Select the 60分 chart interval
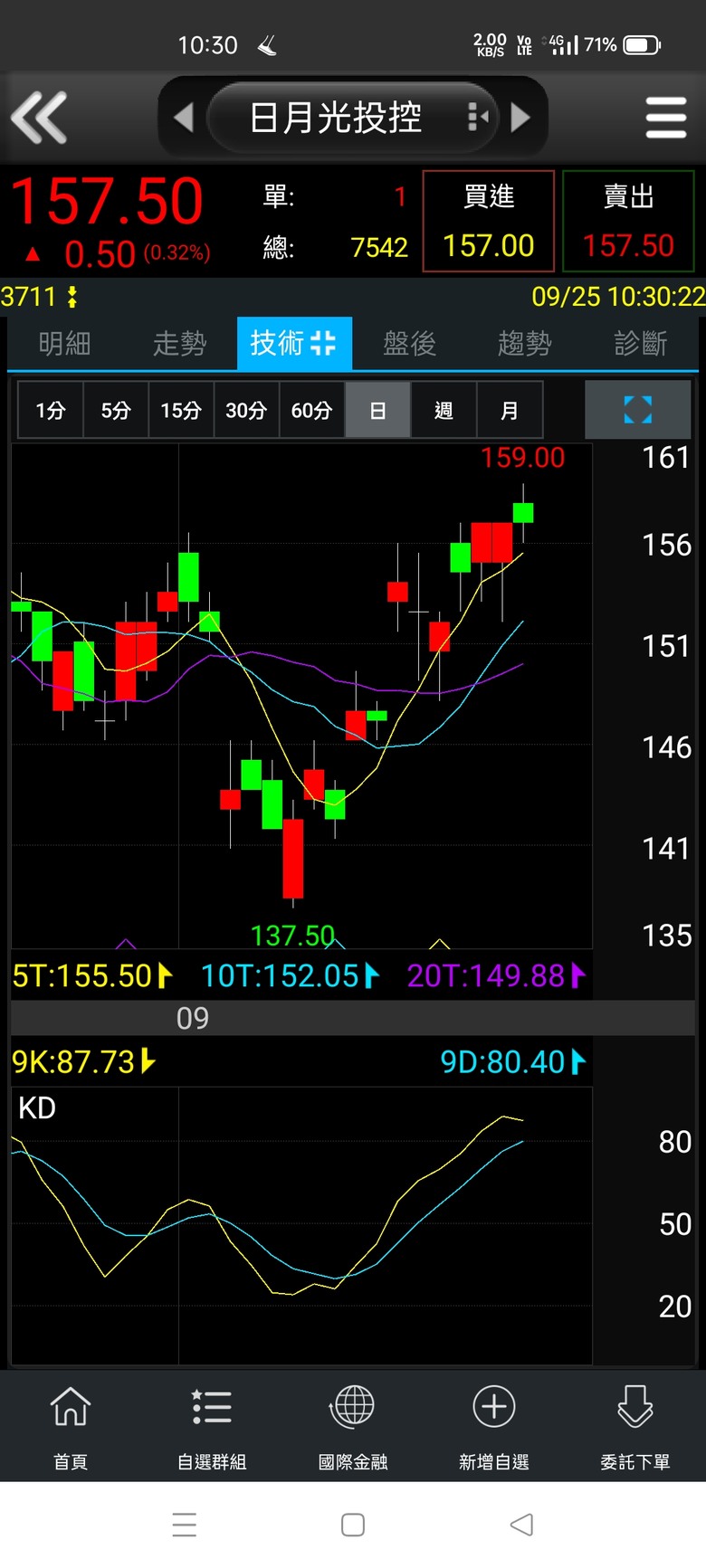The width and height of the screenshot is (706, 1568). point(311,410)
